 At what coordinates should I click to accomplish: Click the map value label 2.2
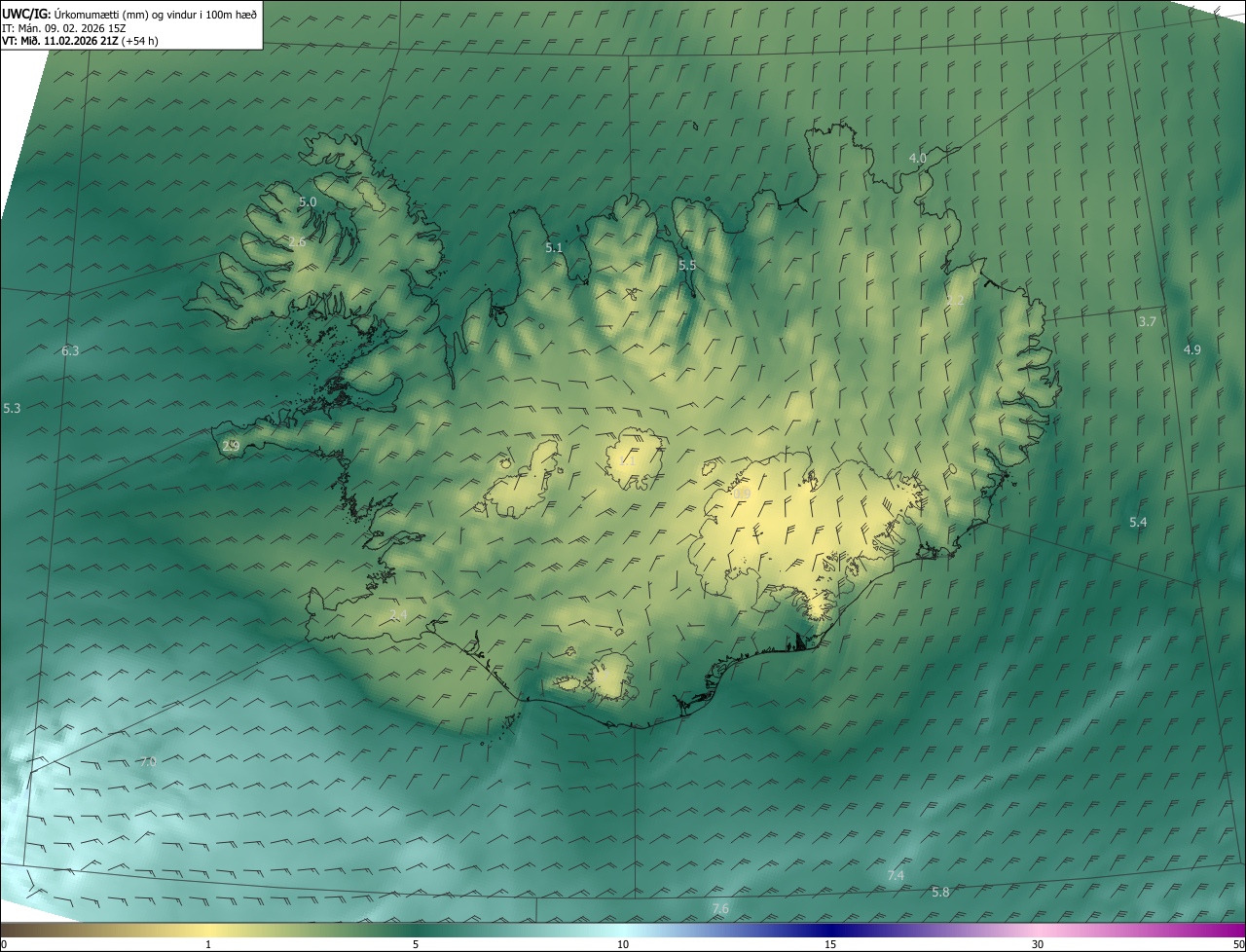[955, 301]
